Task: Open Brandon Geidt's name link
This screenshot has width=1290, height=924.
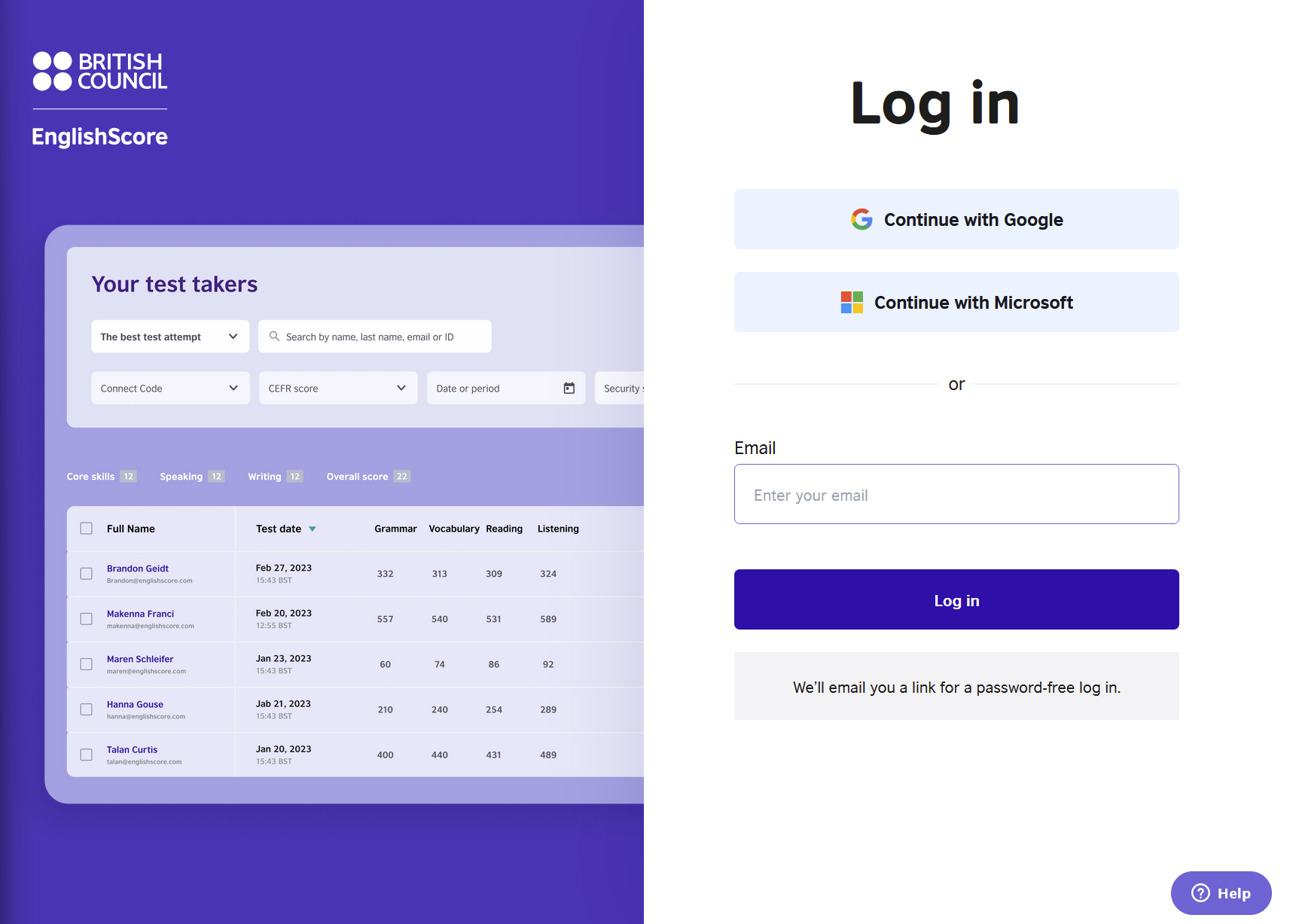Action: [138, 569]
